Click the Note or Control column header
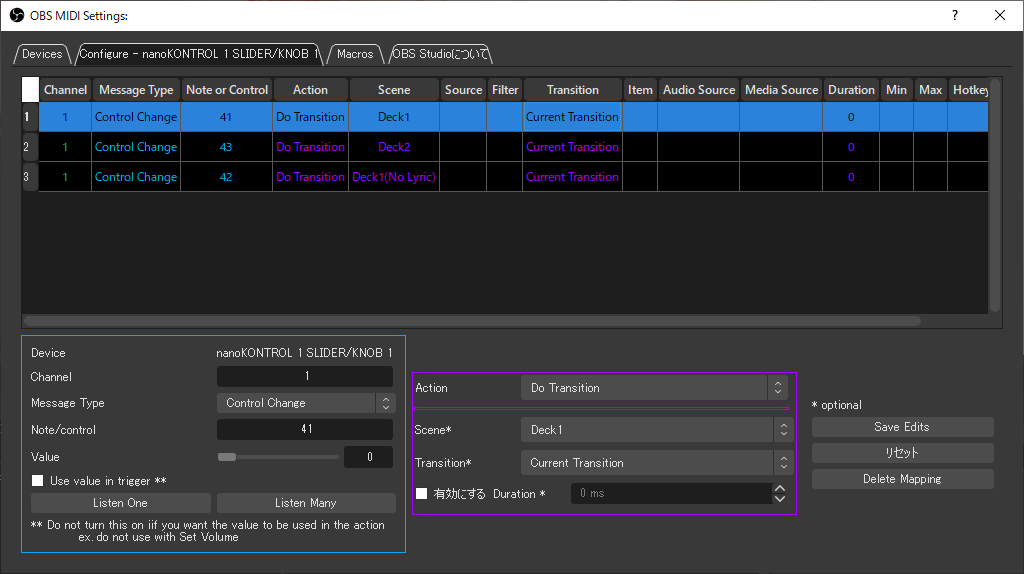The image size is (1024, 574). point(227,89)
